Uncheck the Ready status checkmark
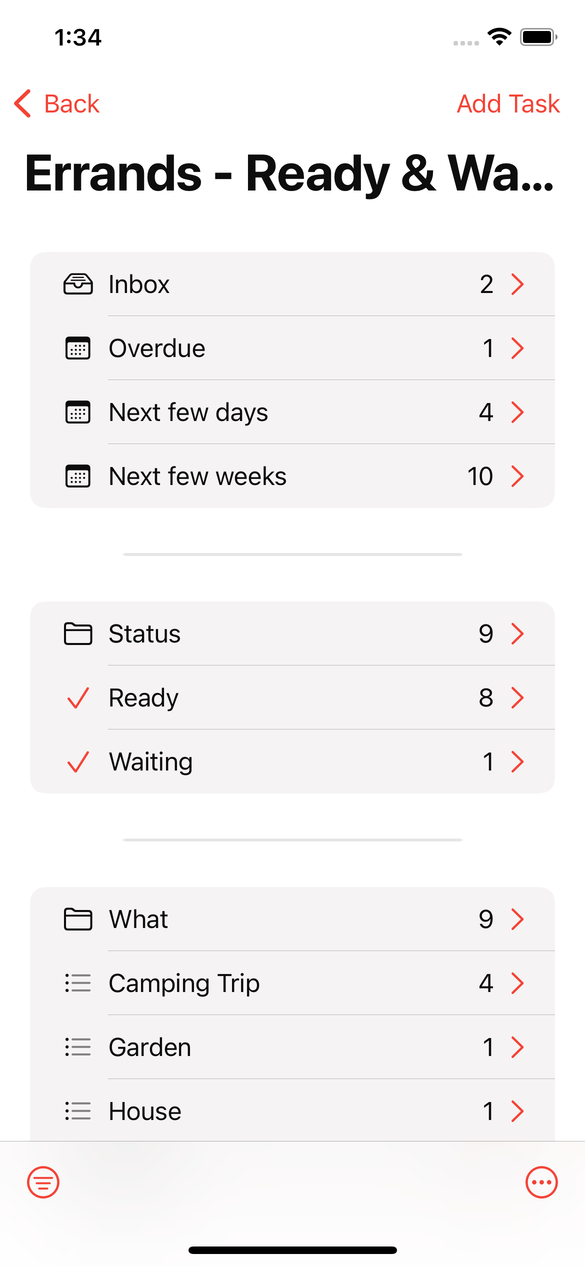Viewport: 585px width, 1266px height. 78,698
